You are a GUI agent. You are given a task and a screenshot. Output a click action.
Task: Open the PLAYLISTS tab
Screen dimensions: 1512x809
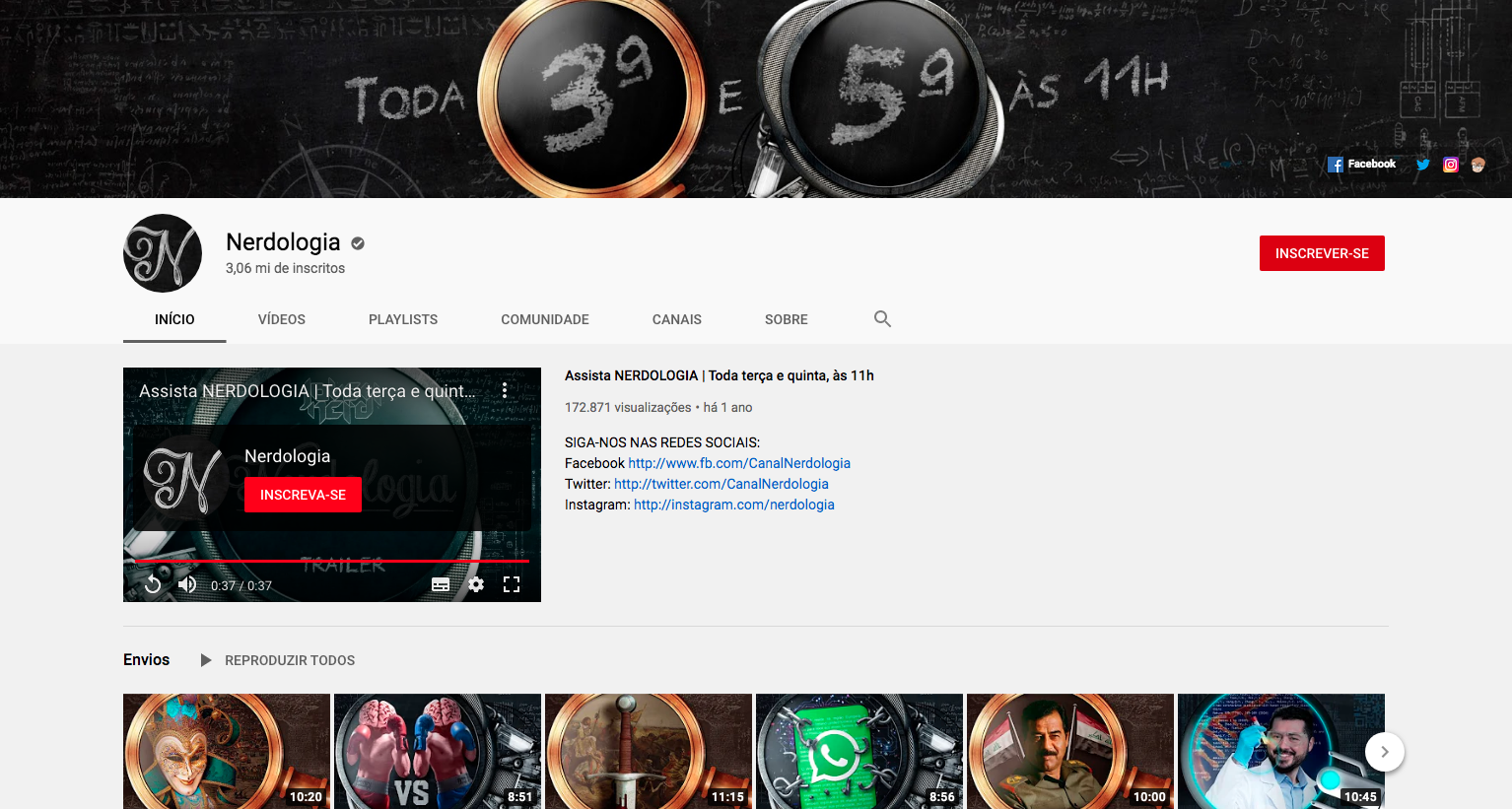coord(403,319)
